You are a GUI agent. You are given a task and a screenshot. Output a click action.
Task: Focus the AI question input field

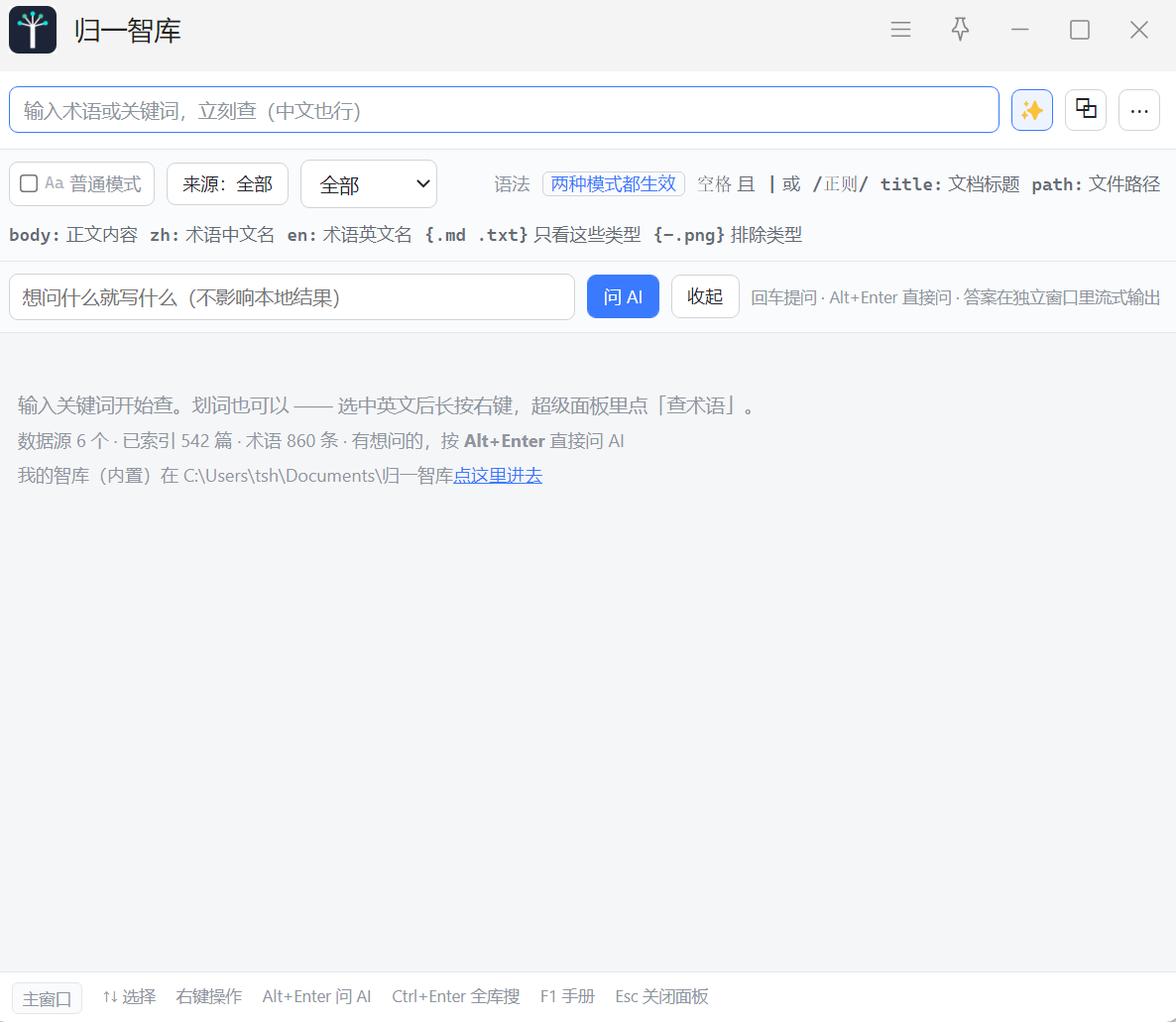[292, 297]
